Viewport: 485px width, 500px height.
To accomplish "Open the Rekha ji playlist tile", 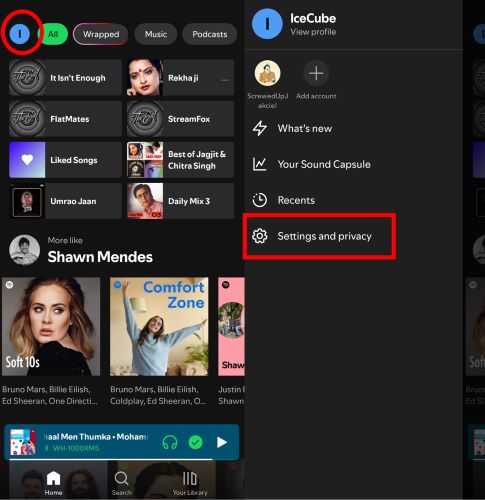I will tap(180, 78).
